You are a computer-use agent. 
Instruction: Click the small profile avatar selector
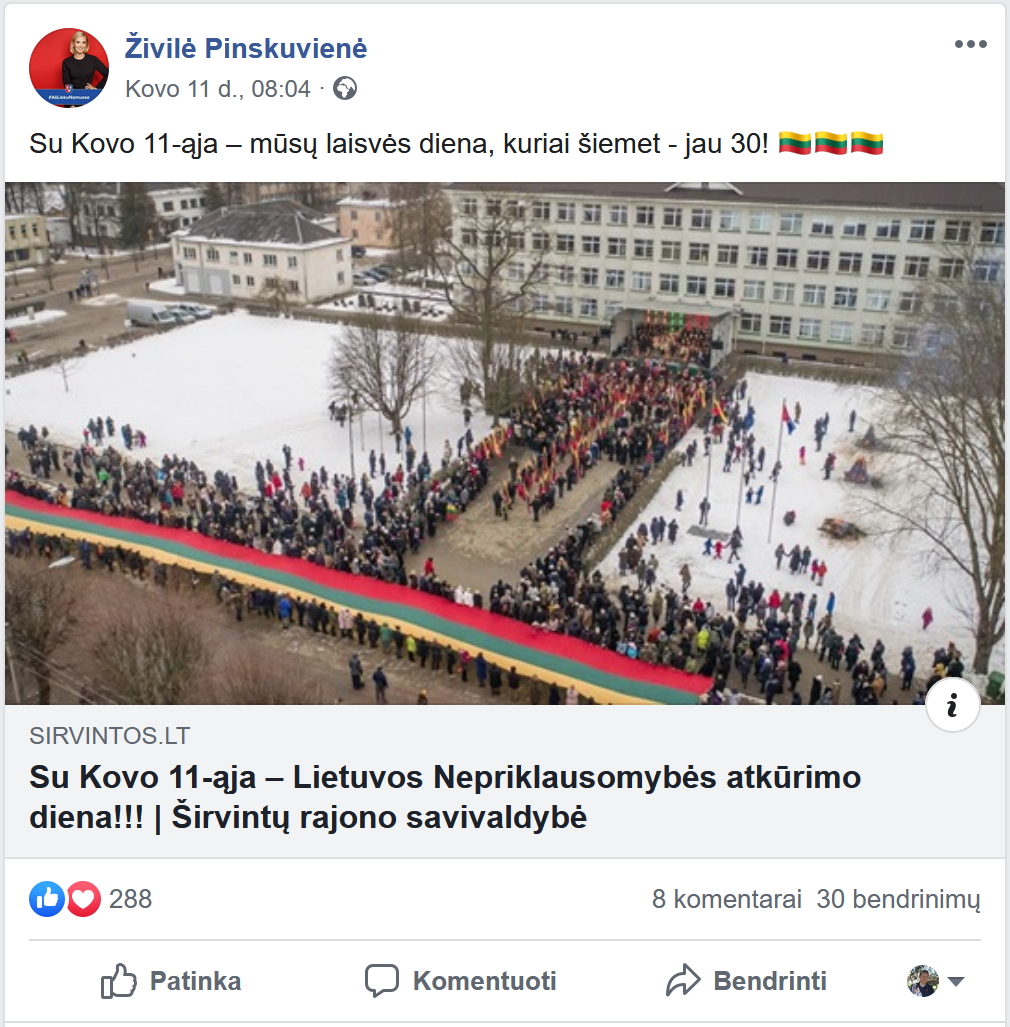pos(923,981)
